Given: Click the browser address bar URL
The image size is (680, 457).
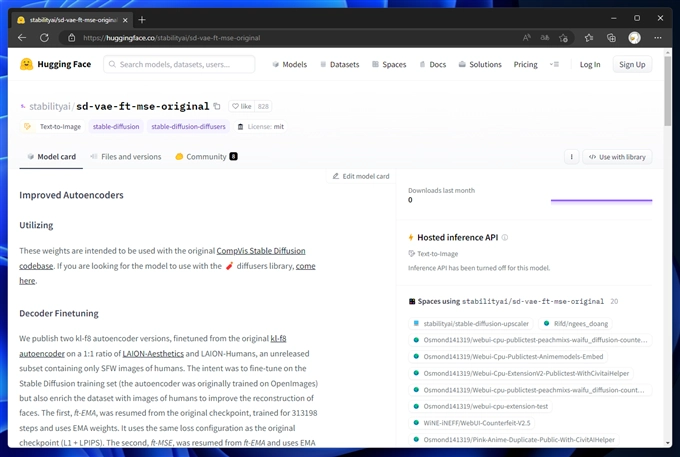Looking at the screenshot, I should pos(172,38).
